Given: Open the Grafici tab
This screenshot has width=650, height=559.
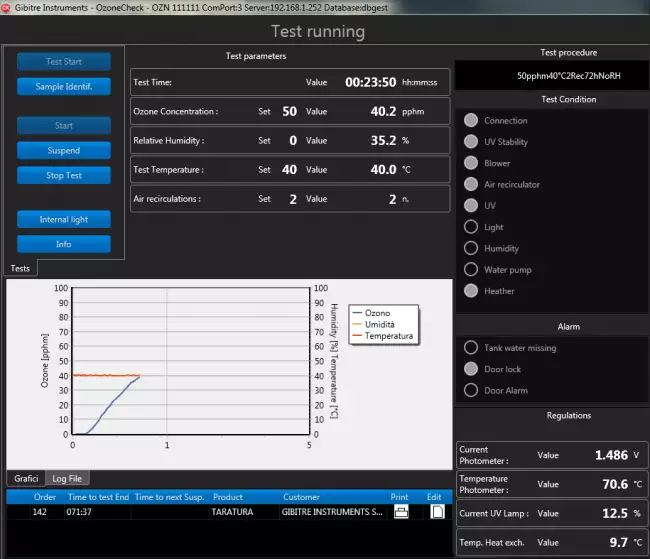Looking at the screenshot, I should click(x=27, y=479).
